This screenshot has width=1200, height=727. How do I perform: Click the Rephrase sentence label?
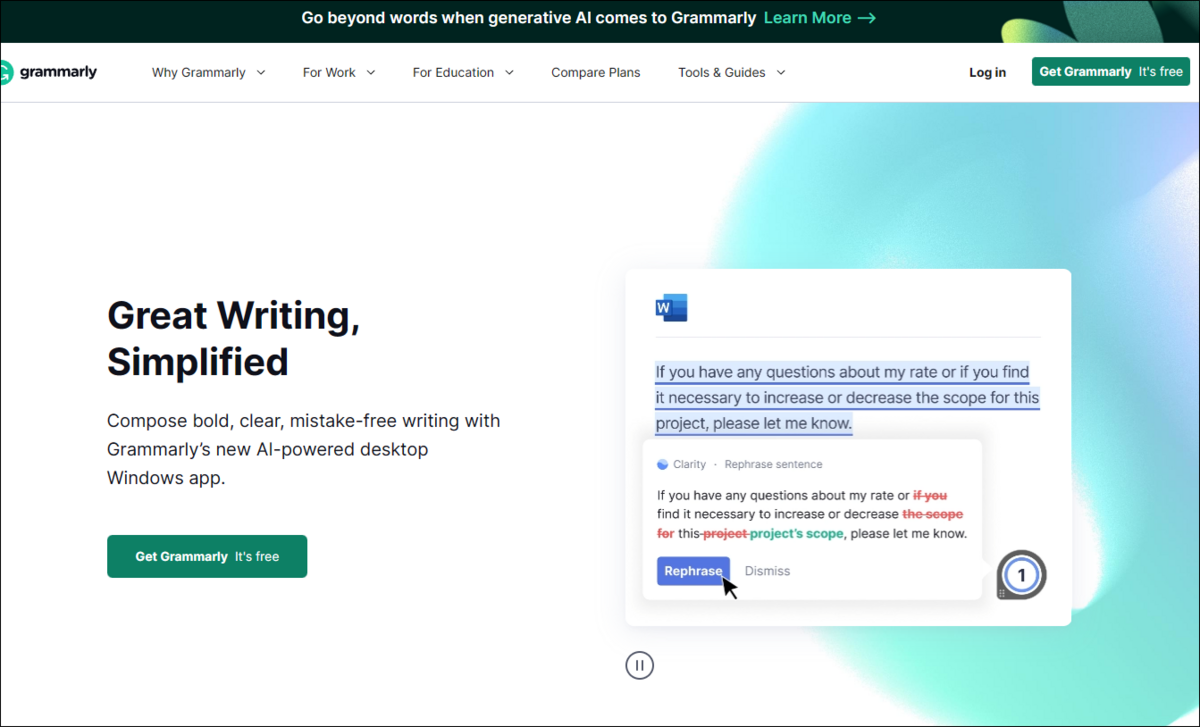point(774,464)
